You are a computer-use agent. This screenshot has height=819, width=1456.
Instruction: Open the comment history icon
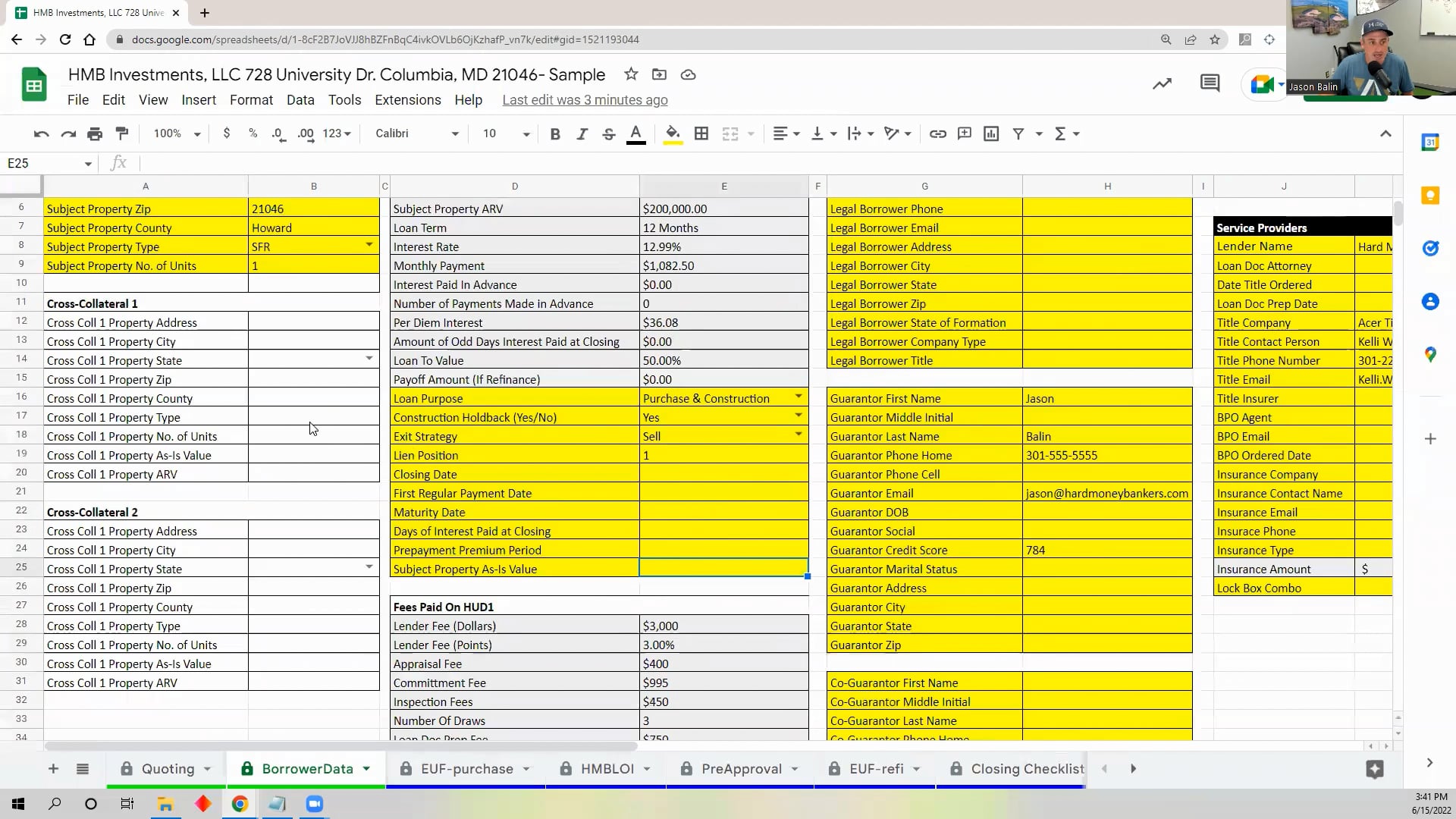point(1210,83)
